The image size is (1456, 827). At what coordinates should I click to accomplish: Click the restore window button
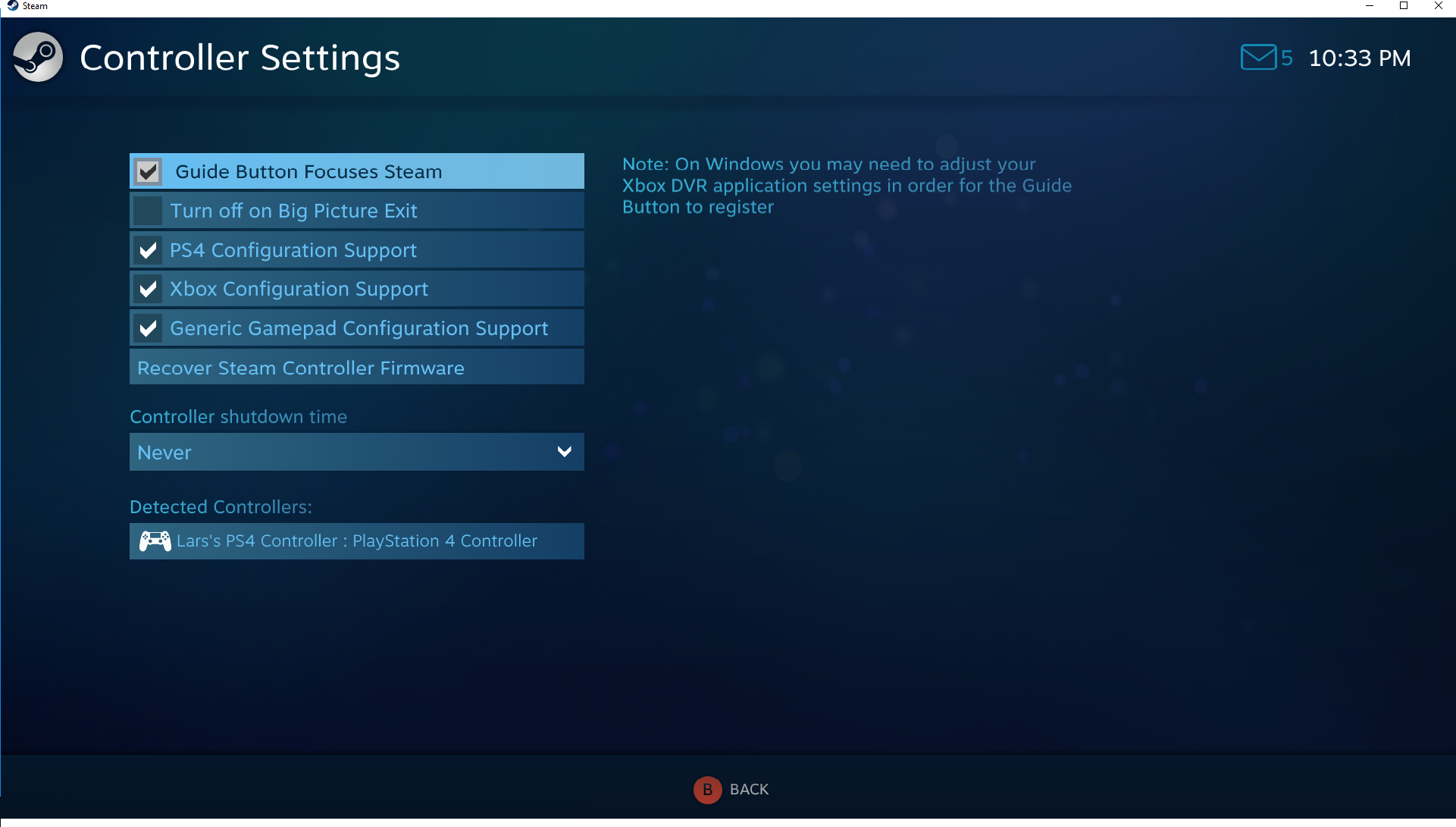(x=1404, y=8)
